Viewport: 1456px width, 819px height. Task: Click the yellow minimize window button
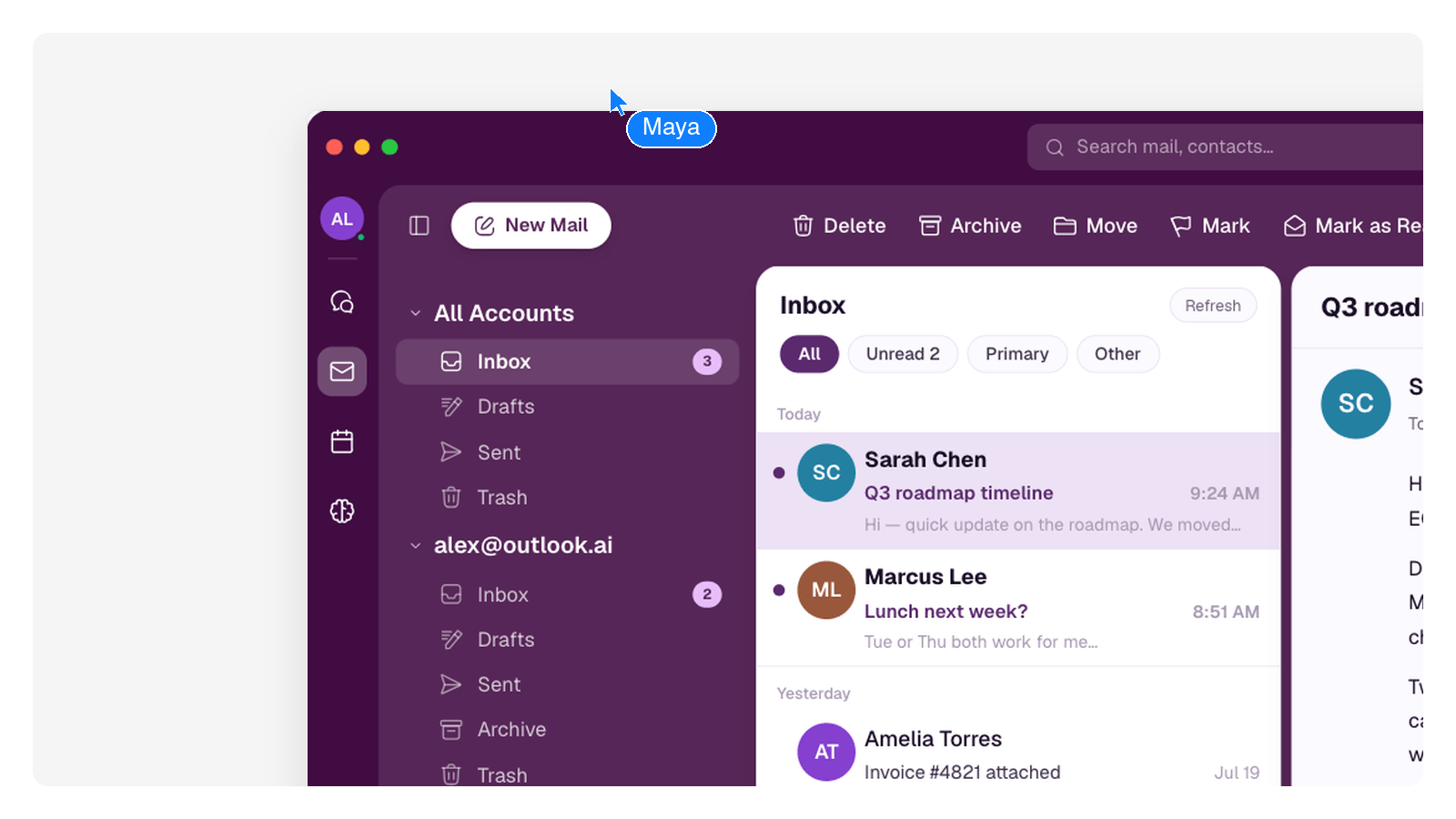click(x=362, y=147)
